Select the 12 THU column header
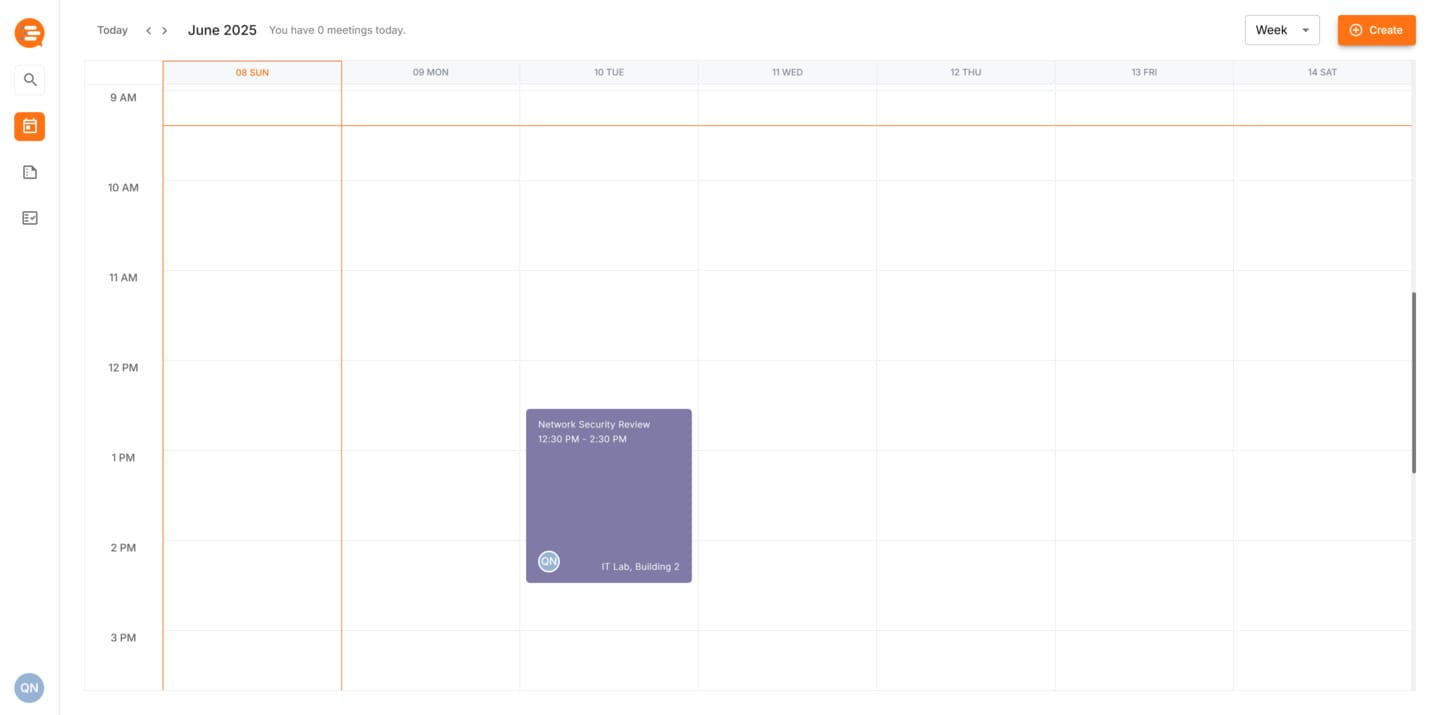1440x715 pixels. tap(965, 73)
